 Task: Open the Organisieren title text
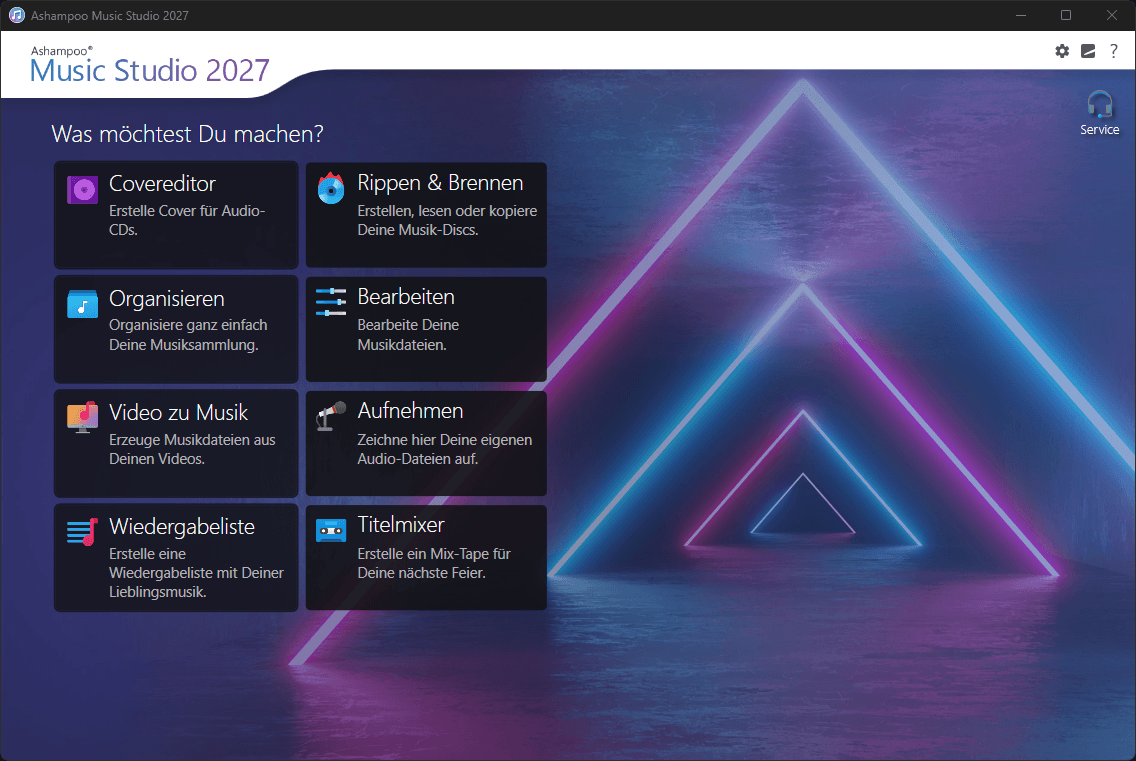pos(167,299)
